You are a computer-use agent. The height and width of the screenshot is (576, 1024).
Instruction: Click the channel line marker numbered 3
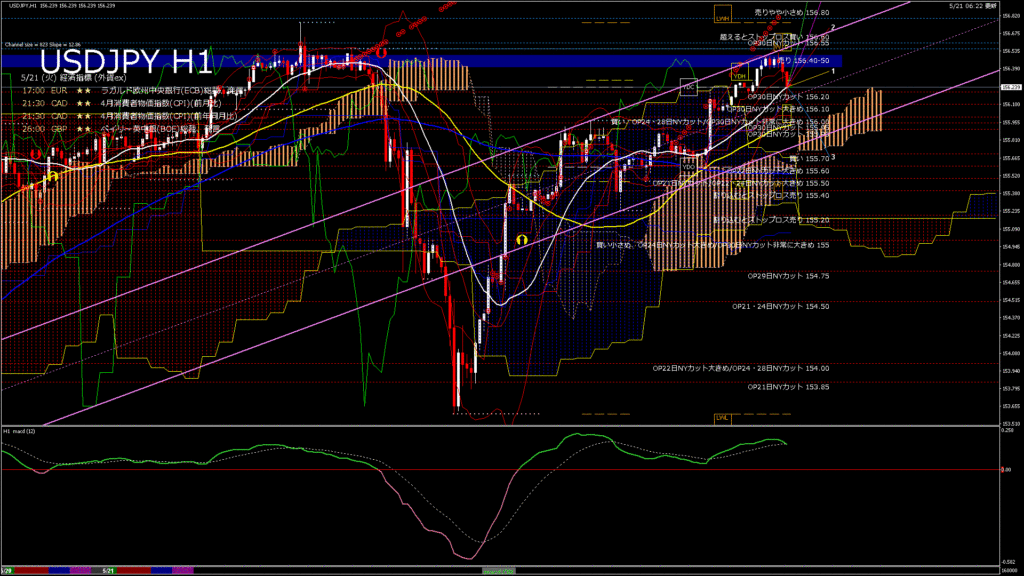point(834,157)
